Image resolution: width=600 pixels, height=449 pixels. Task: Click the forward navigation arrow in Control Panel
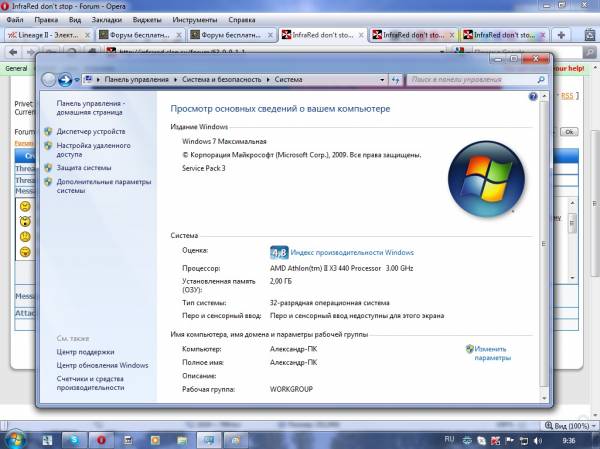[x=65, y=80]
